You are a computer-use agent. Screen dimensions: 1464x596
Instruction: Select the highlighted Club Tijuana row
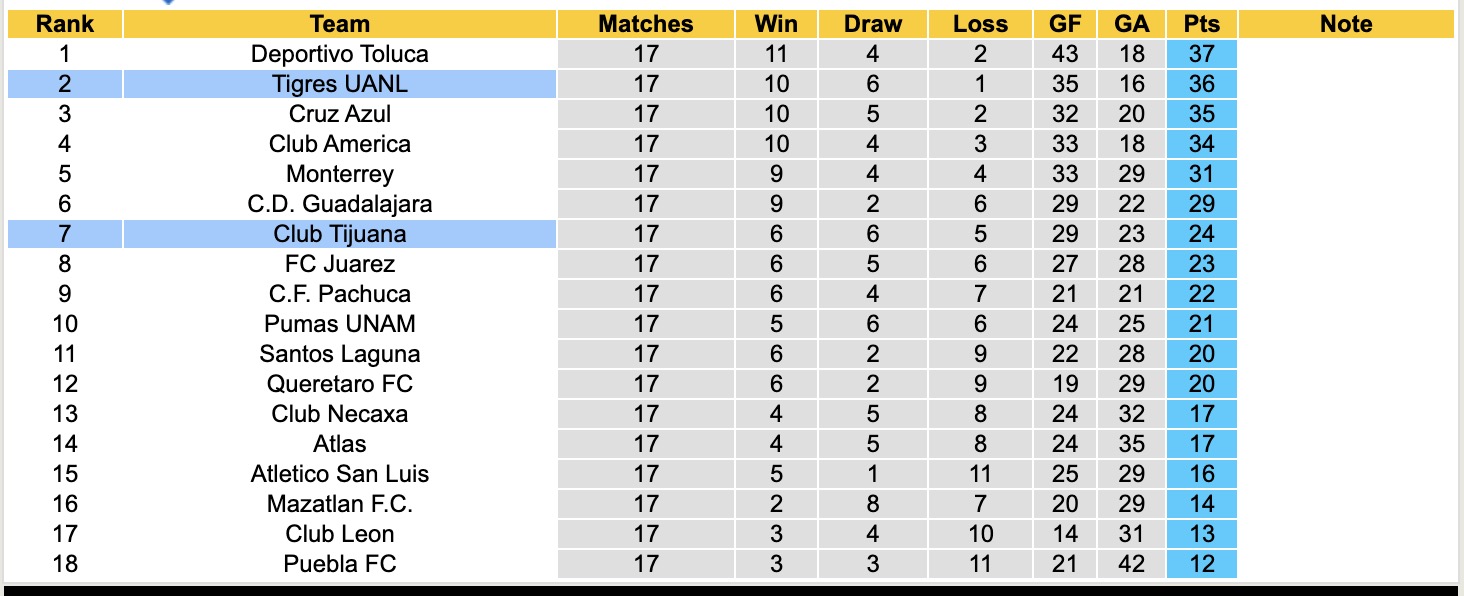coord(340,234)
